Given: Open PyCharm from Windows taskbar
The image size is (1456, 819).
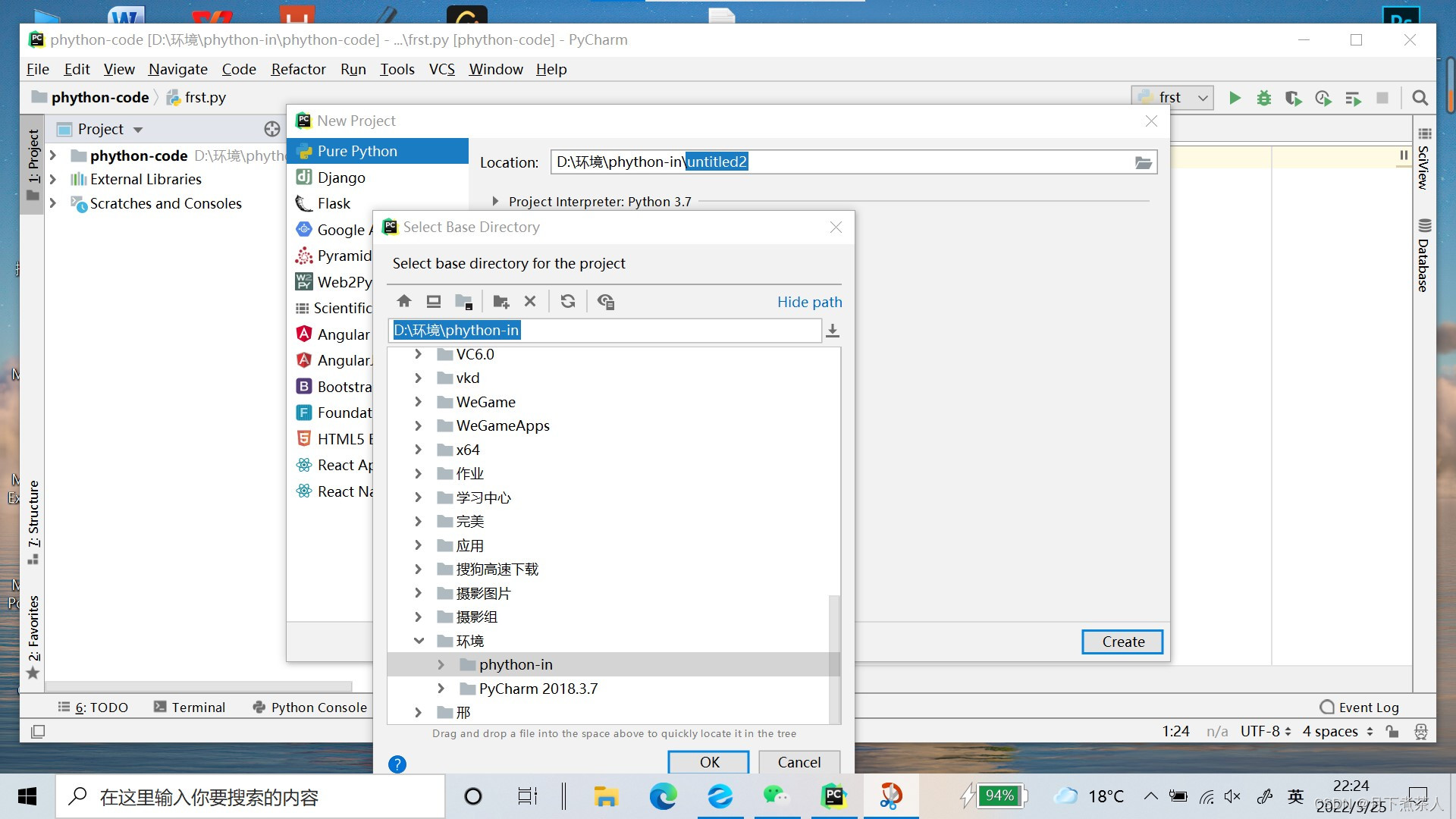Looking at the screenshot, I should click(833, 795).
